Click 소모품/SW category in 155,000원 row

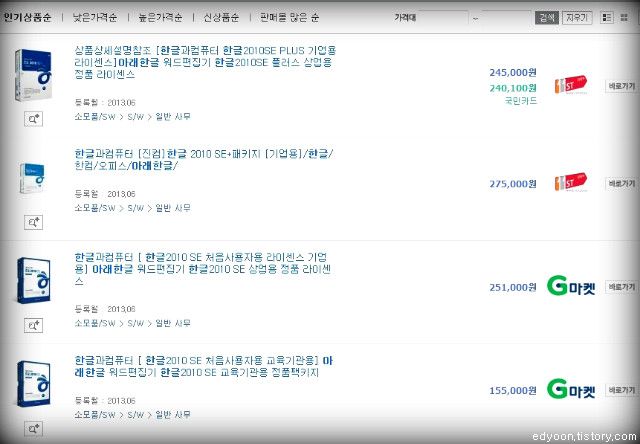click(x=95, y=415)
